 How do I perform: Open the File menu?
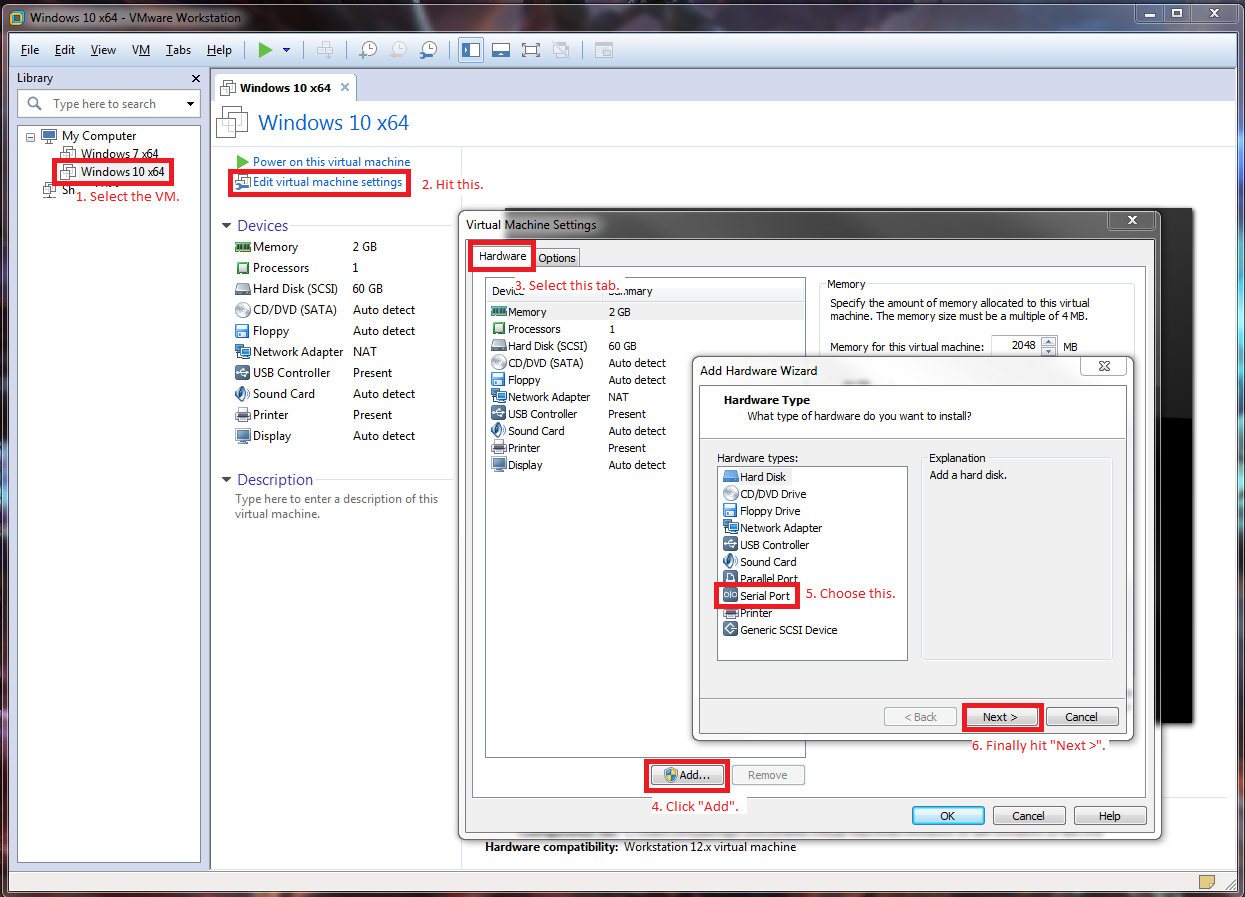pyautogui.click(x=30, y=50)
